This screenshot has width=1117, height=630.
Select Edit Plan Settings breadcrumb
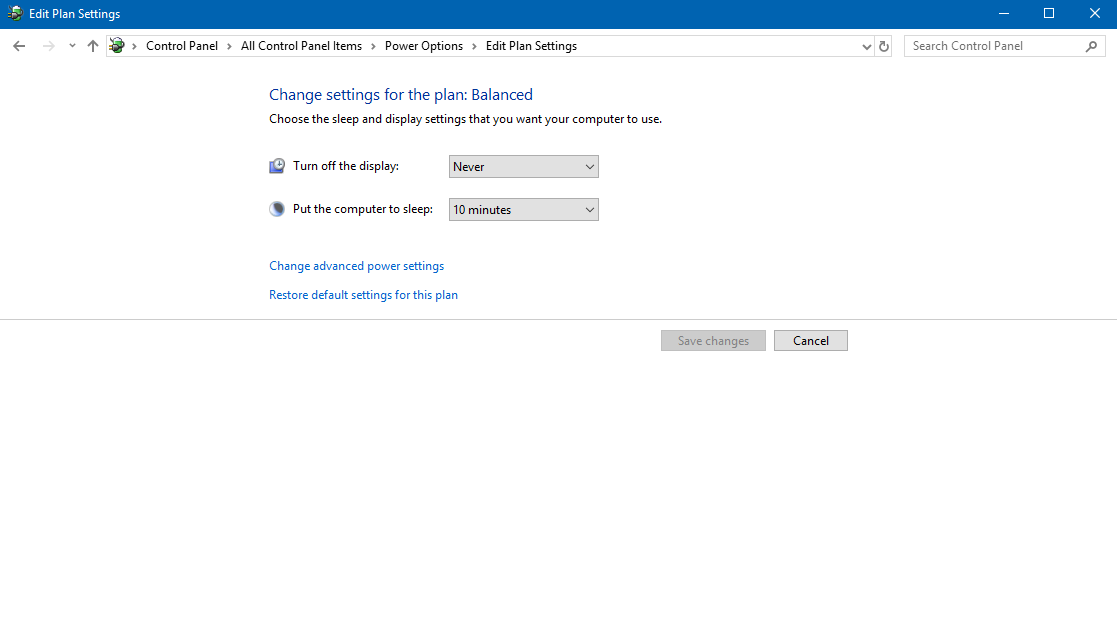click(531, 46)
